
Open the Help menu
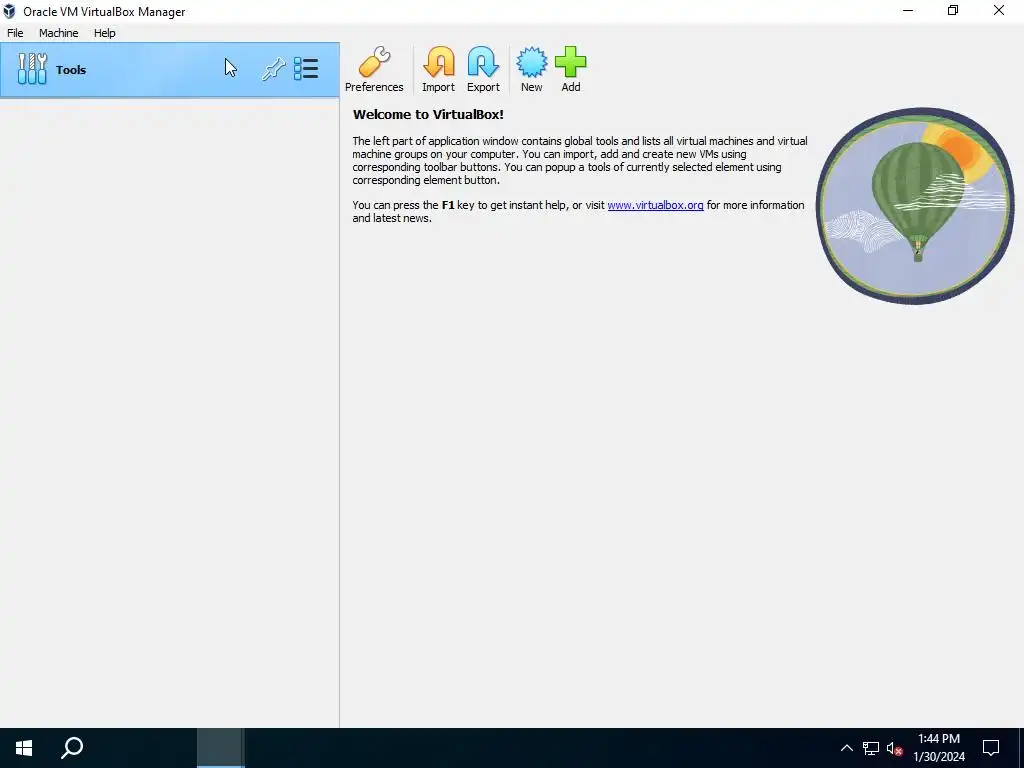(104, 33)
